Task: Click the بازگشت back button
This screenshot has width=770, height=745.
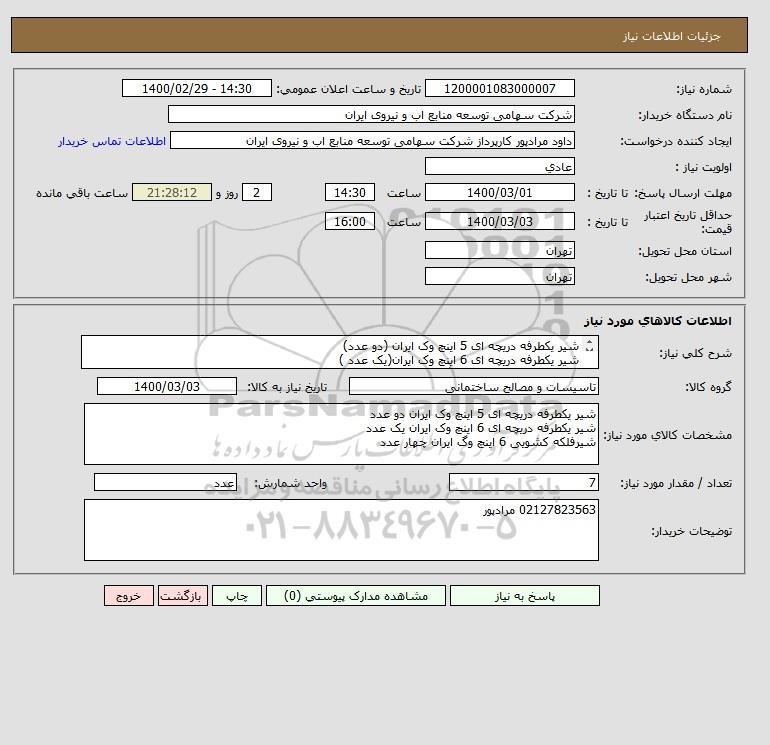Action: pos(183,596)
